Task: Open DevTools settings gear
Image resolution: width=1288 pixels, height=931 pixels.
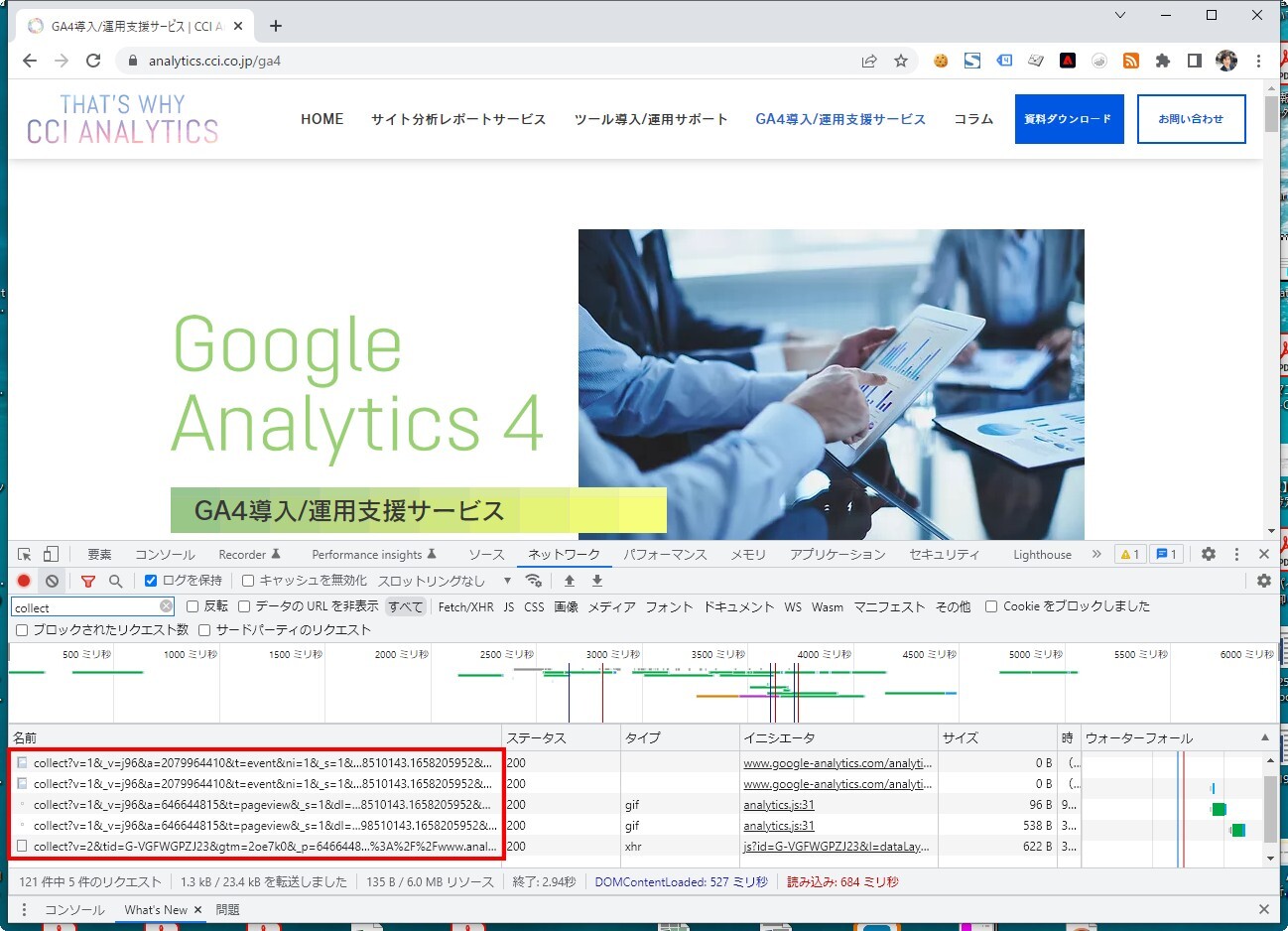Action: pyautogui.click(x=1208, y=554)
